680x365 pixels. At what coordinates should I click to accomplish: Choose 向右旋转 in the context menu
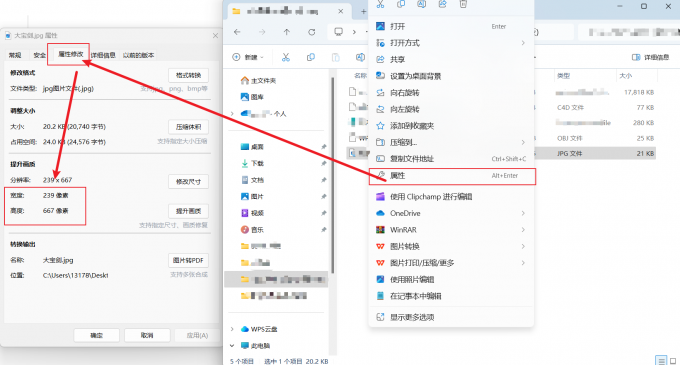[451, 92]
